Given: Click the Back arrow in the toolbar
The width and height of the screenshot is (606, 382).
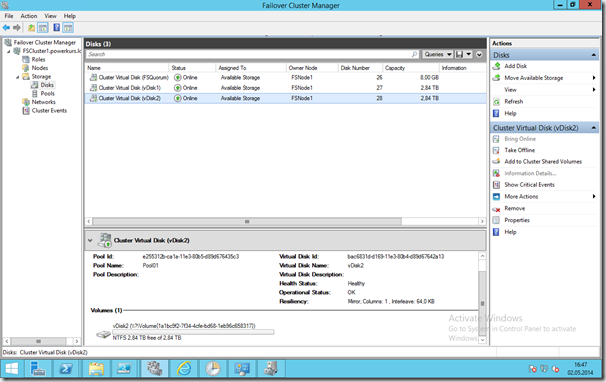Looking at the screenshot, I should [x=6, y=27].
